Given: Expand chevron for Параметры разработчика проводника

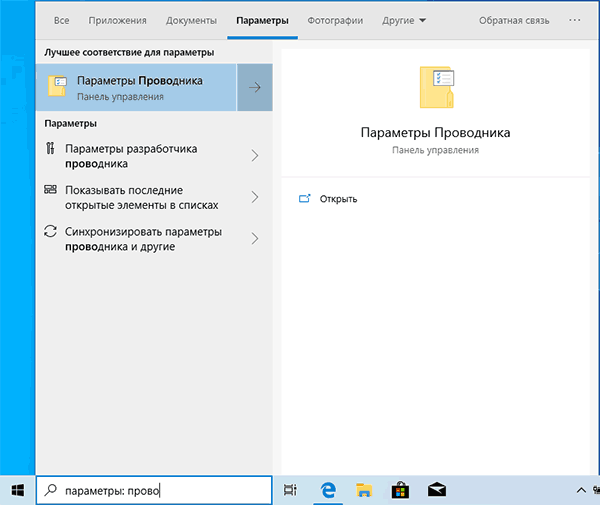Looking at the screenshot, I should (x=255, y=156).
